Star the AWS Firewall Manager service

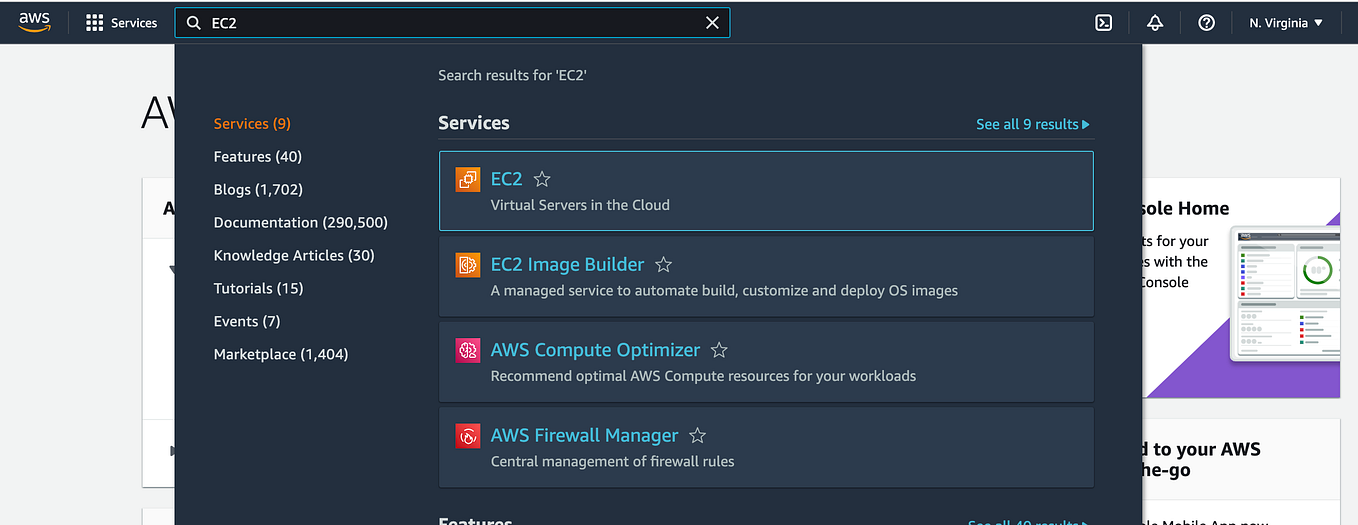pyautogui.click(x=698, y=436)
